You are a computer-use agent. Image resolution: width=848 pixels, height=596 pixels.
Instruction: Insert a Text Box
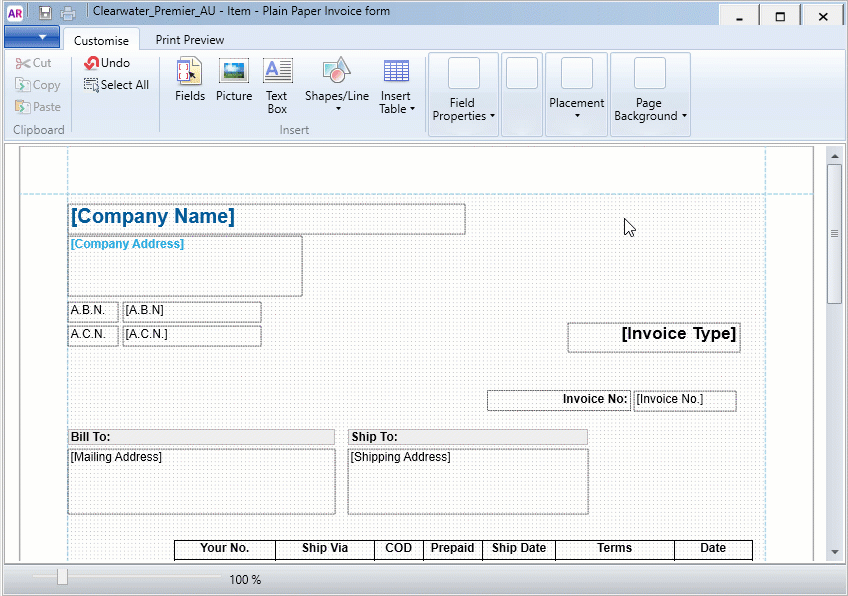tap(277, 86)
